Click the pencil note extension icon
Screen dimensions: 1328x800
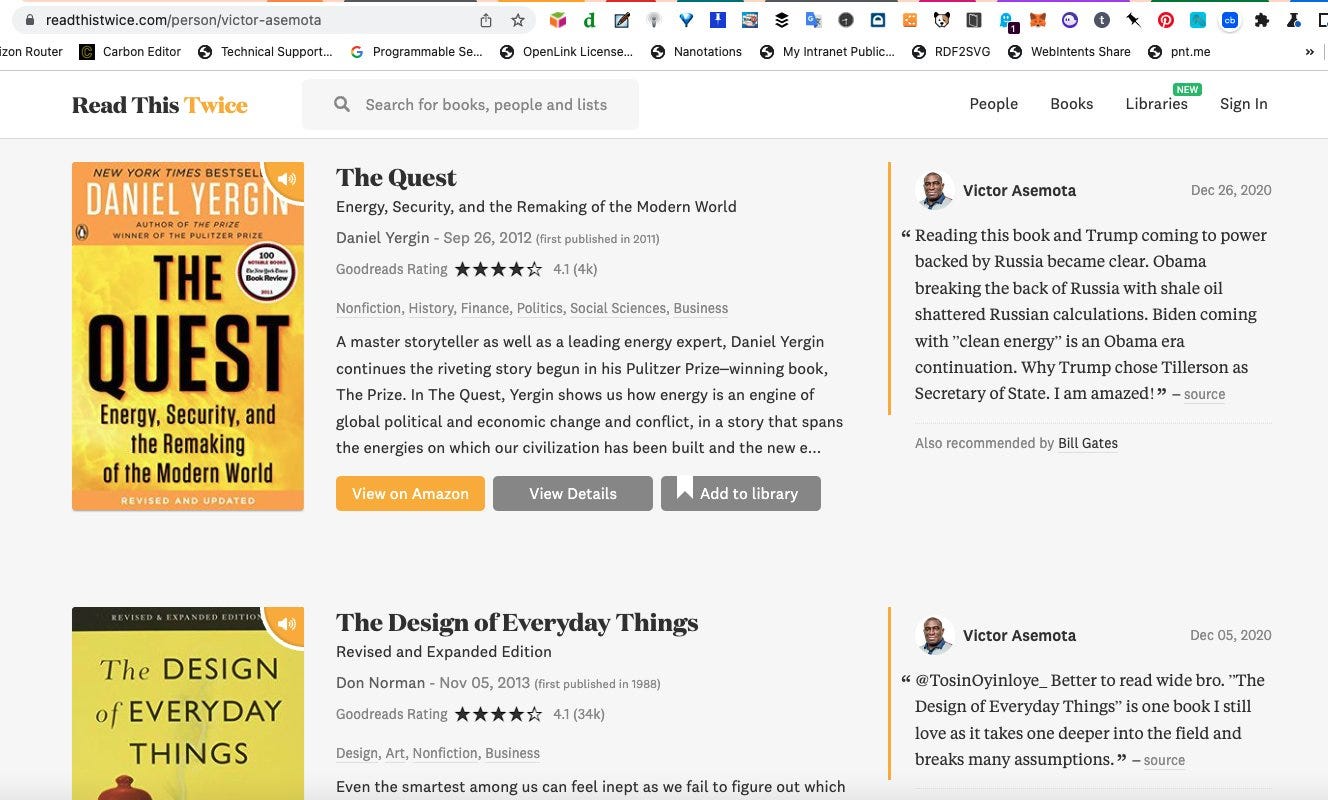coord(622,20)
